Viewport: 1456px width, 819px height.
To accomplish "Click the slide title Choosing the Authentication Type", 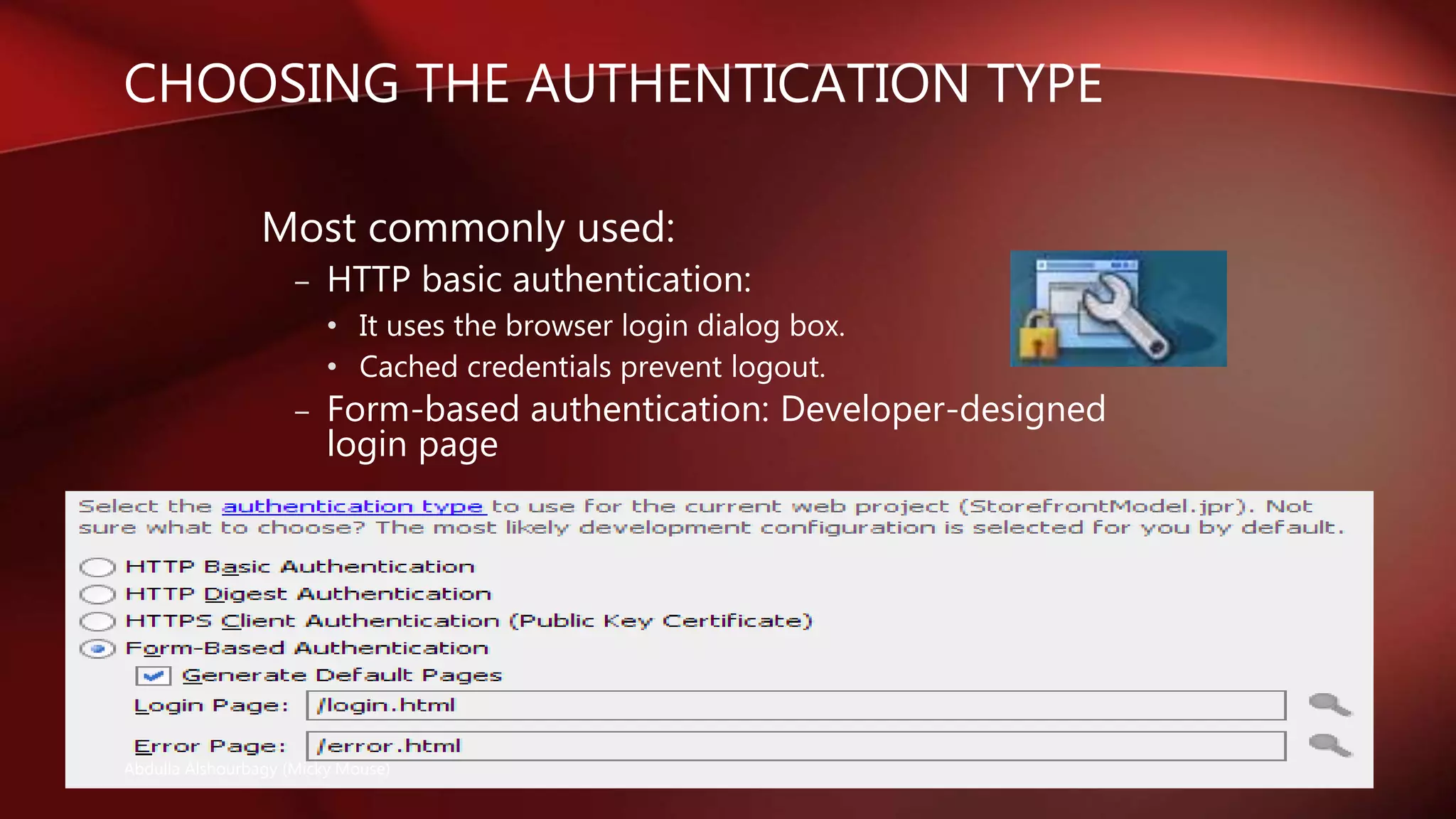I will pyautogui.click(x=613, y=84).
